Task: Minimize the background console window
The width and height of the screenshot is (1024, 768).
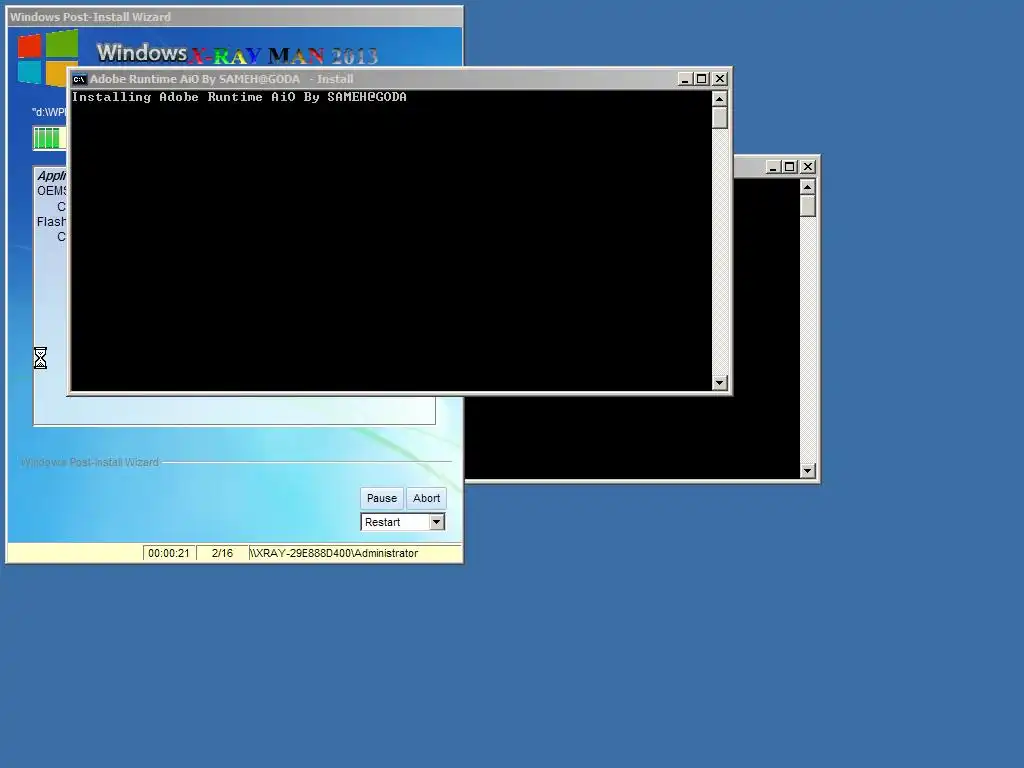Action: tap(773, 167)
